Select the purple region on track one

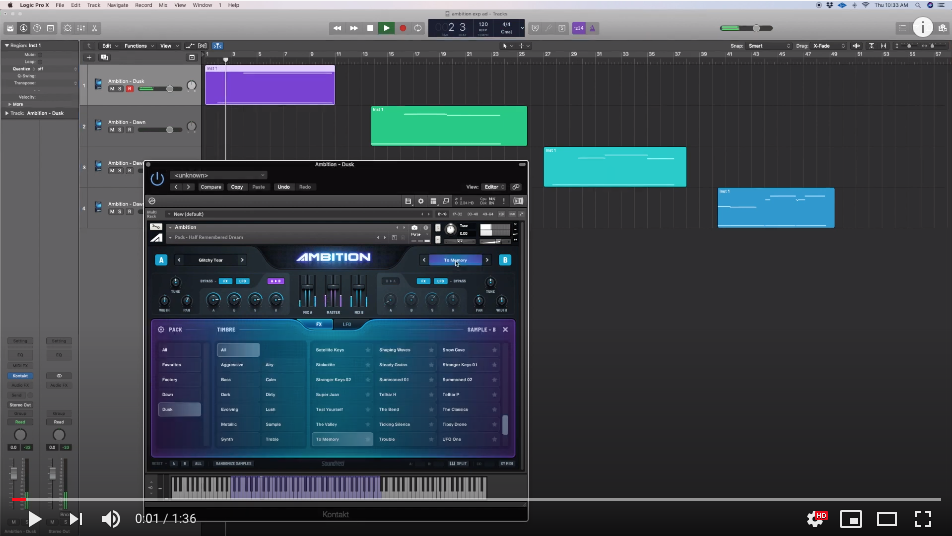click(270, 85)
